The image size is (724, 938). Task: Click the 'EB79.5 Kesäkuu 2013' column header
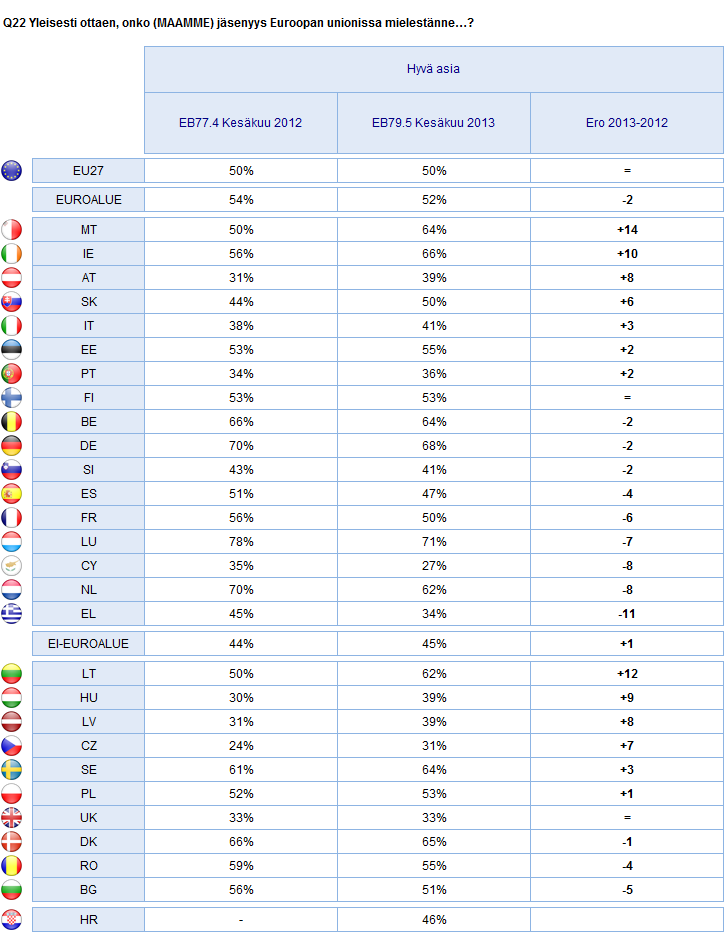coord(434,123)
